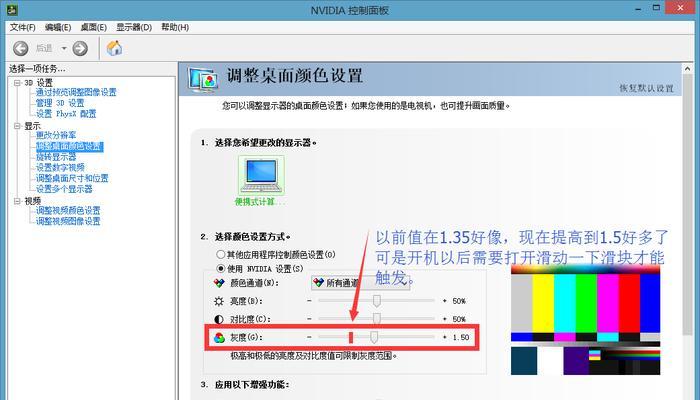
Task: Collapse the 视频 tree node
Action: [17, 201]
